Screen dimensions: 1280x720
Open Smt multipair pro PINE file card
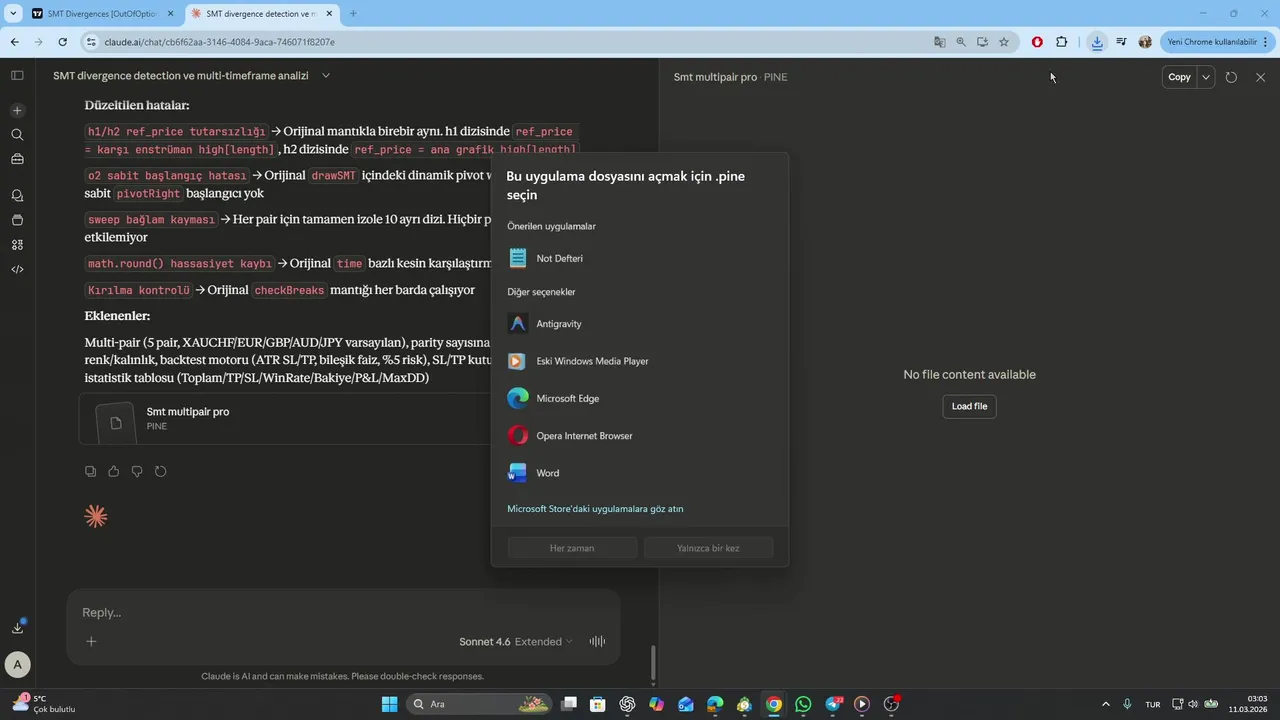coord(285,419)
